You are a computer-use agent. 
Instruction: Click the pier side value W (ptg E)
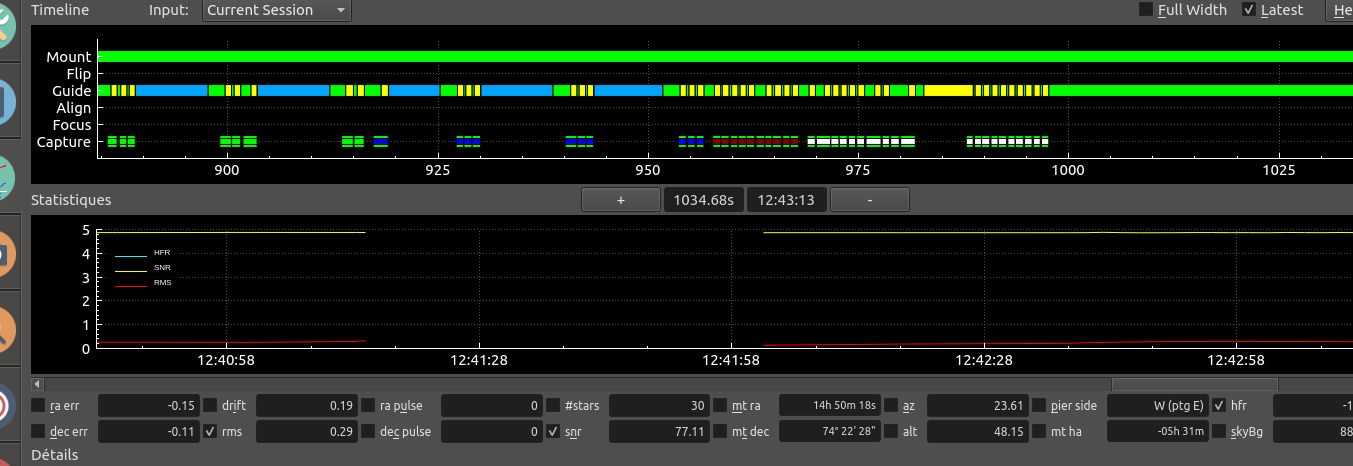coord(1159,406)
